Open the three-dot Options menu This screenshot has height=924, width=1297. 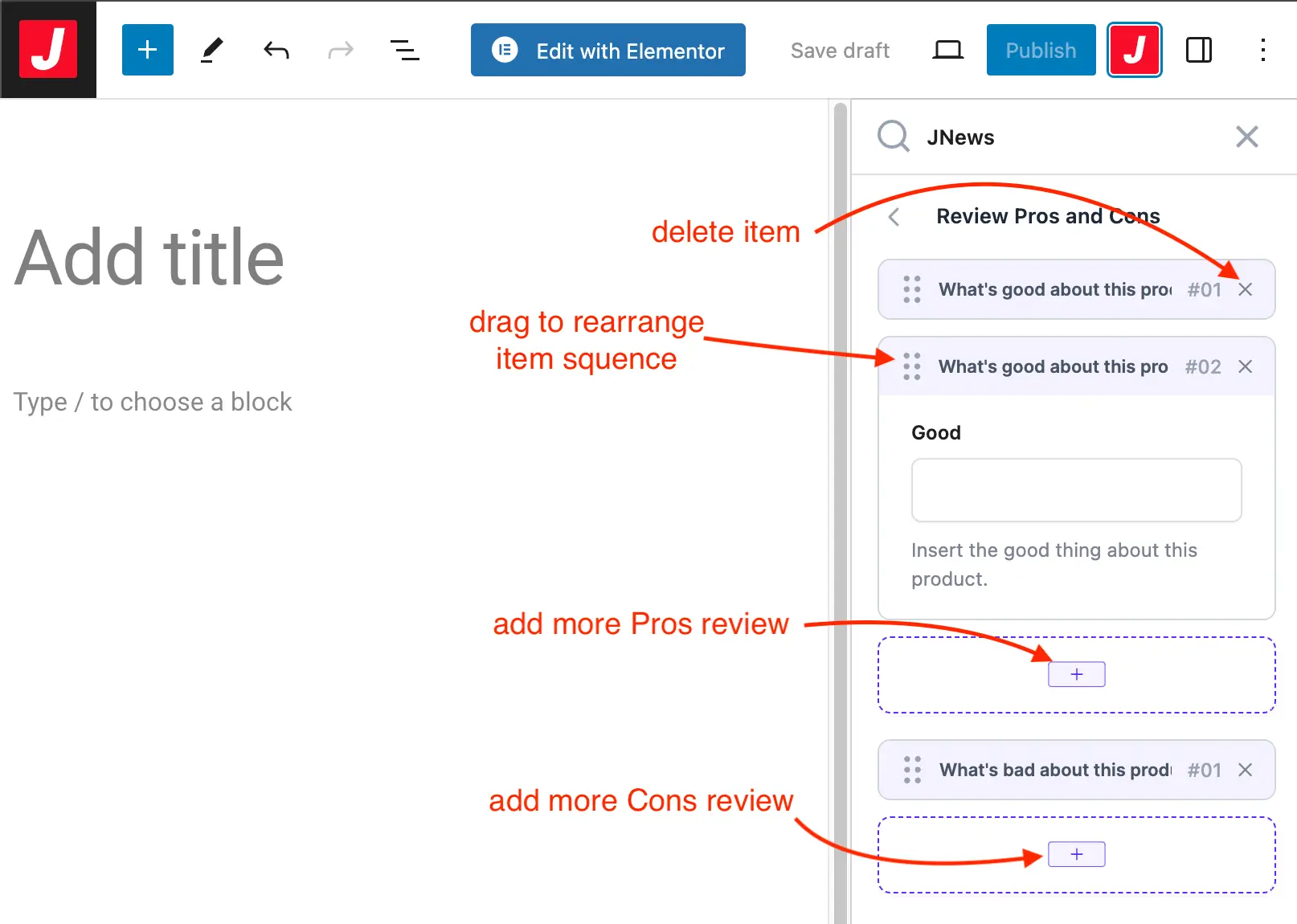click(1262, 50)
